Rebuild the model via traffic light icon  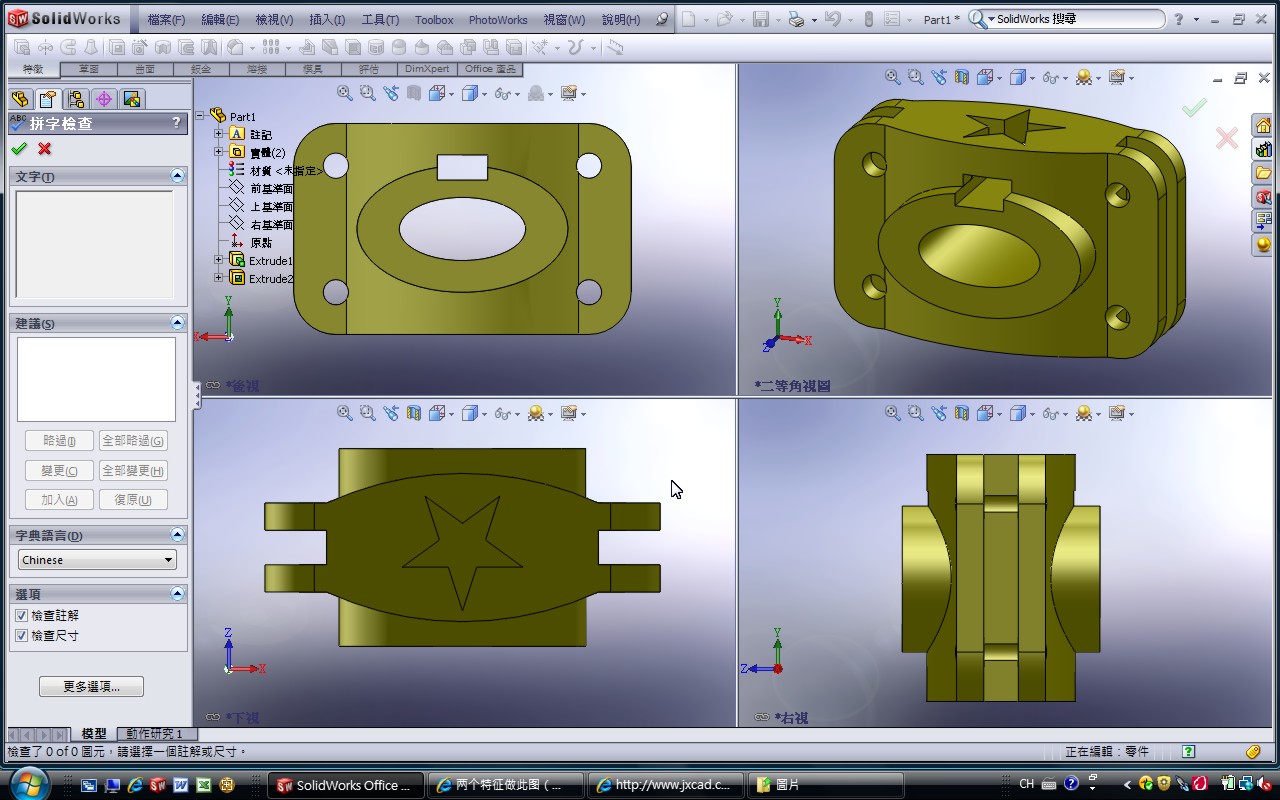[x=868, y=19]
